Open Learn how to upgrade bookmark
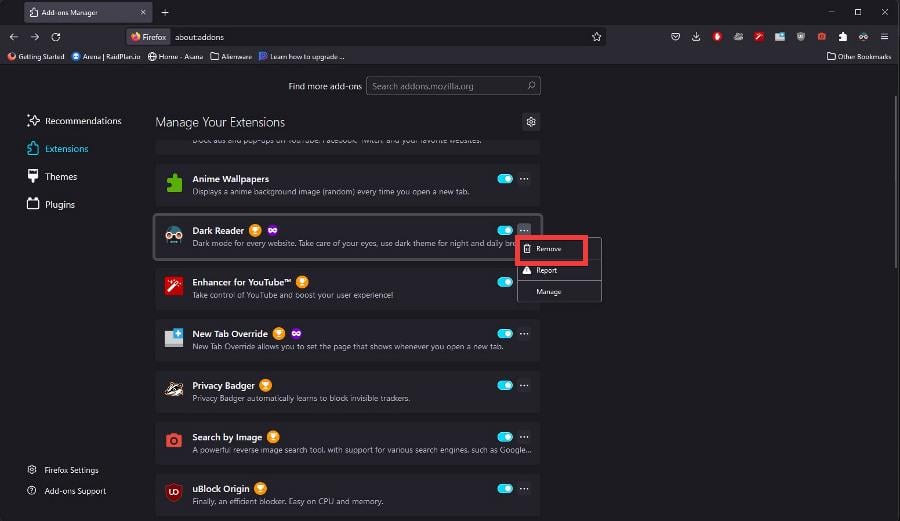The width and height of the screenshot is (900, 521). click(302, 56)
